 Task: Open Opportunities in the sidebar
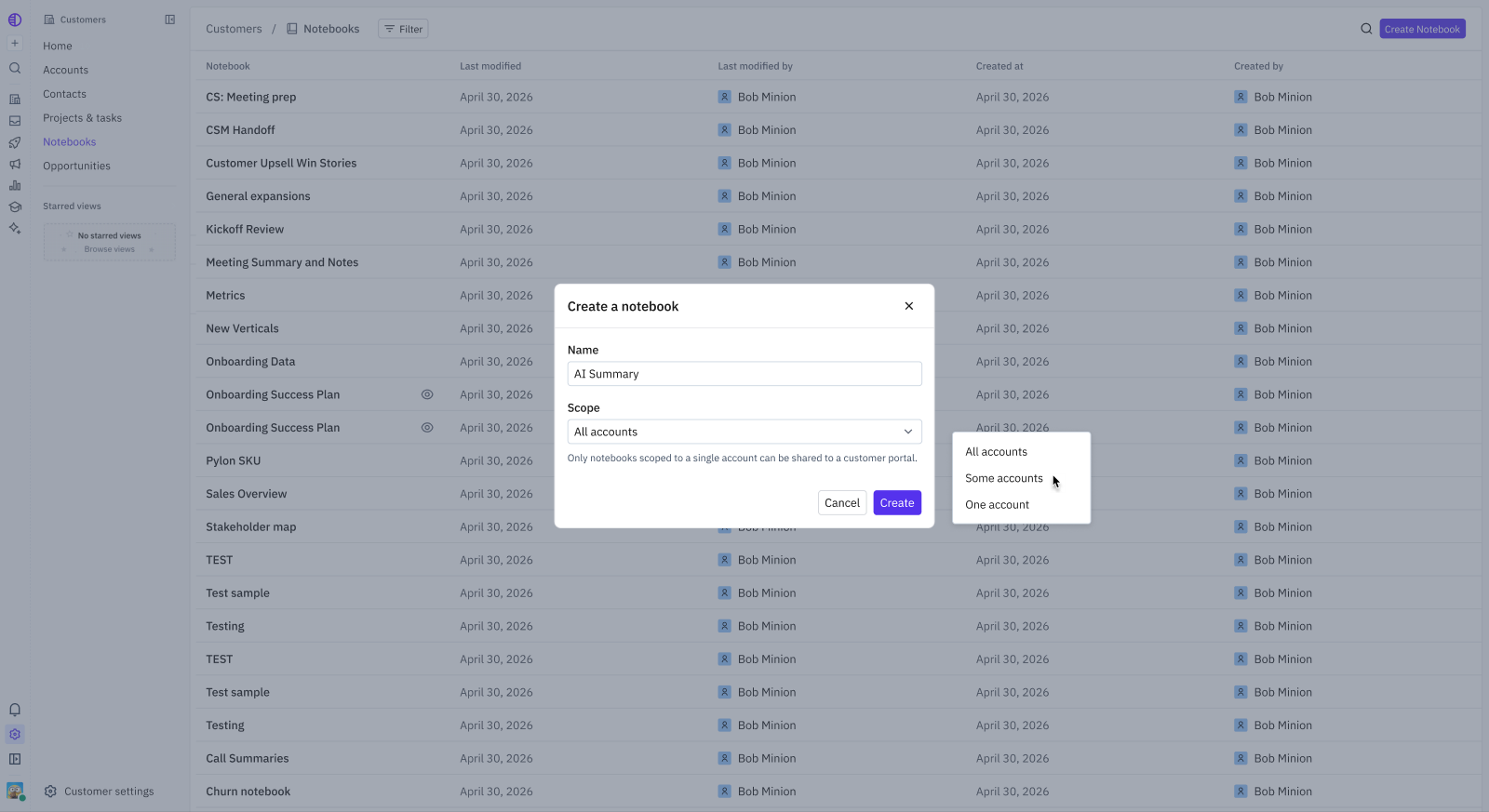pyautogui.click(x=76, y=166)
